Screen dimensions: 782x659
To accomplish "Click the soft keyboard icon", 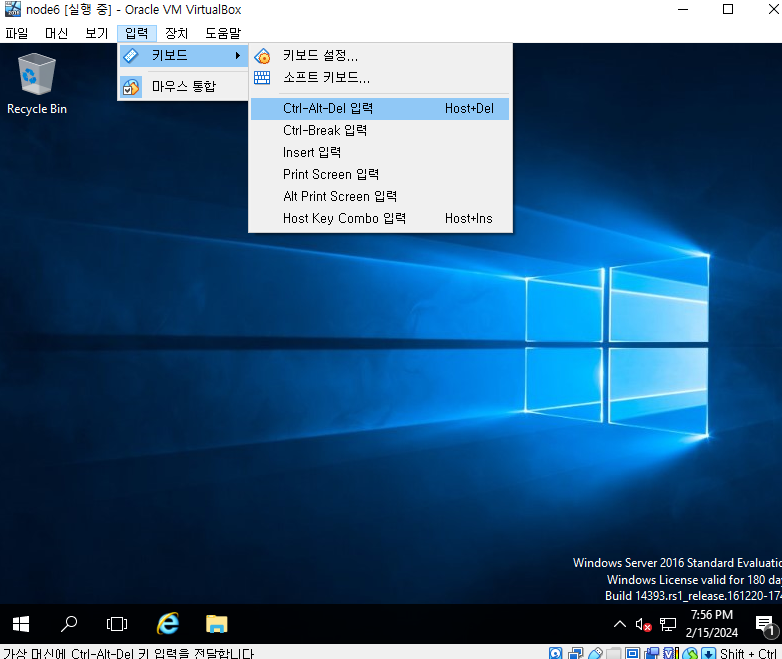I will click(262, 77).
